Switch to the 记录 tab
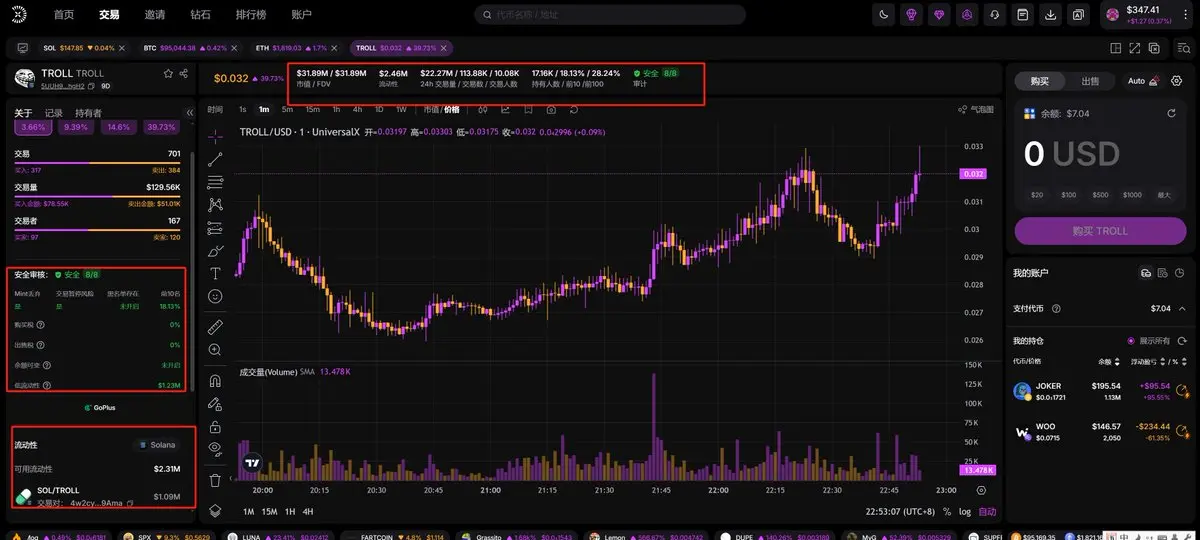This screenshot has height=540, width=1200. [x=53, y=113]
